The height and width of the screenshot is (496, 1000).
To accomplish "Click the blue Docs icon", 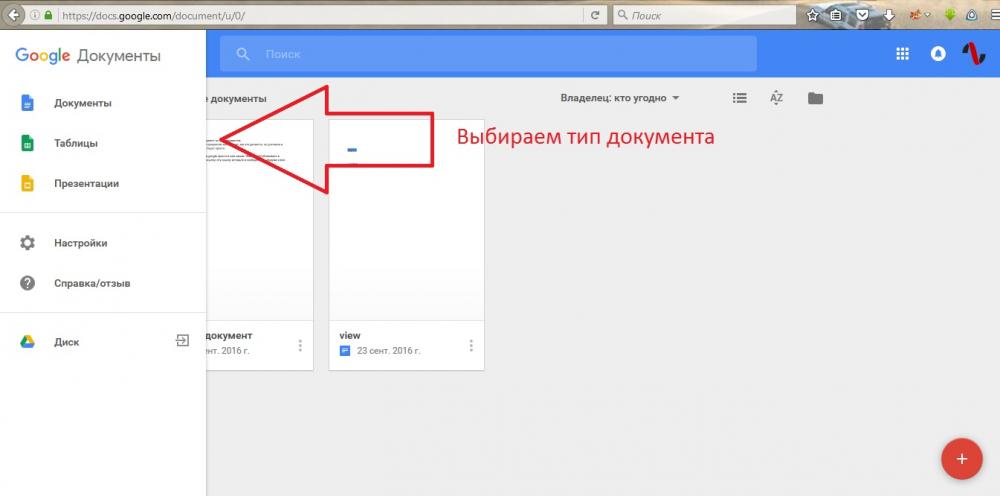I will pyautogui.click(x=27, y=103).
